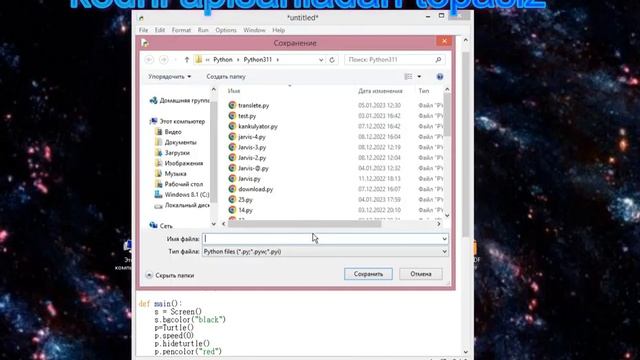Select the Документы folder in sidebar
This screenshot has height=360, width=640.
(x=180, y=142)
